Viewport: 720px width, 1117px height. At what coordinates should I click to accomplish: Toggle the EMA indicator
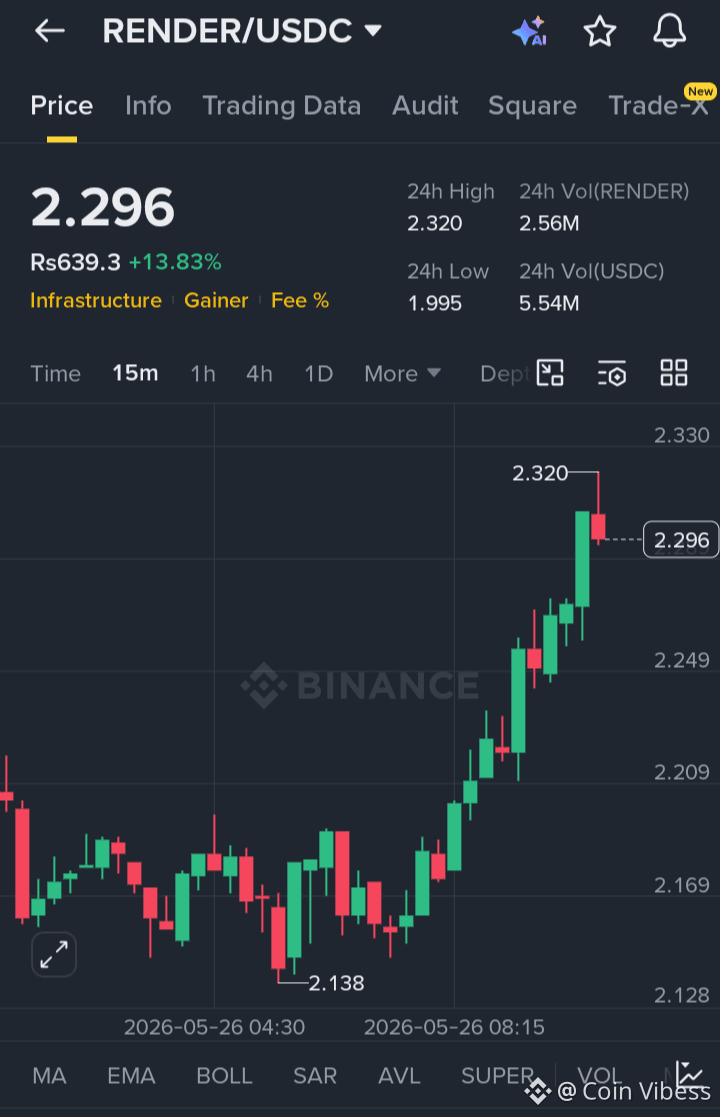pos(131,1076)
